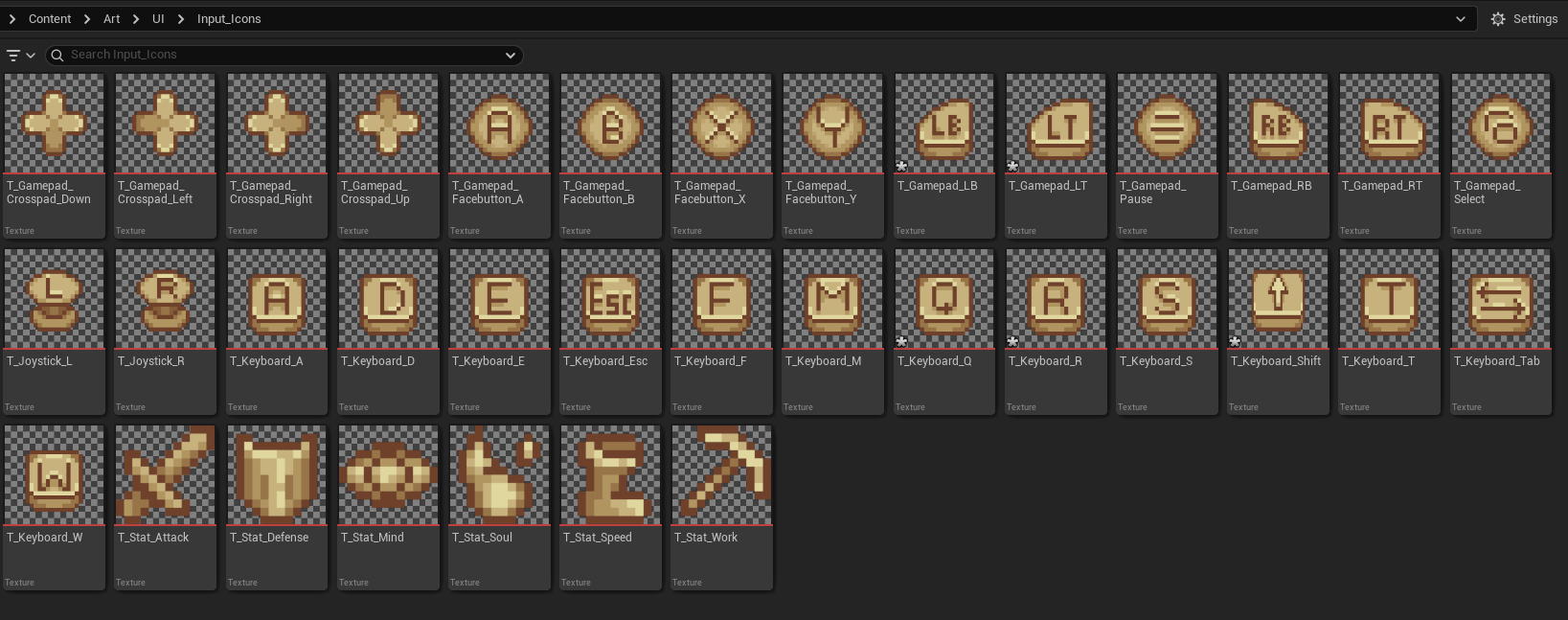Screen dimensions: 1568x620
Task: Choose the T_Keyboard_Shift arrow texture
Action: click(1278, 300)
